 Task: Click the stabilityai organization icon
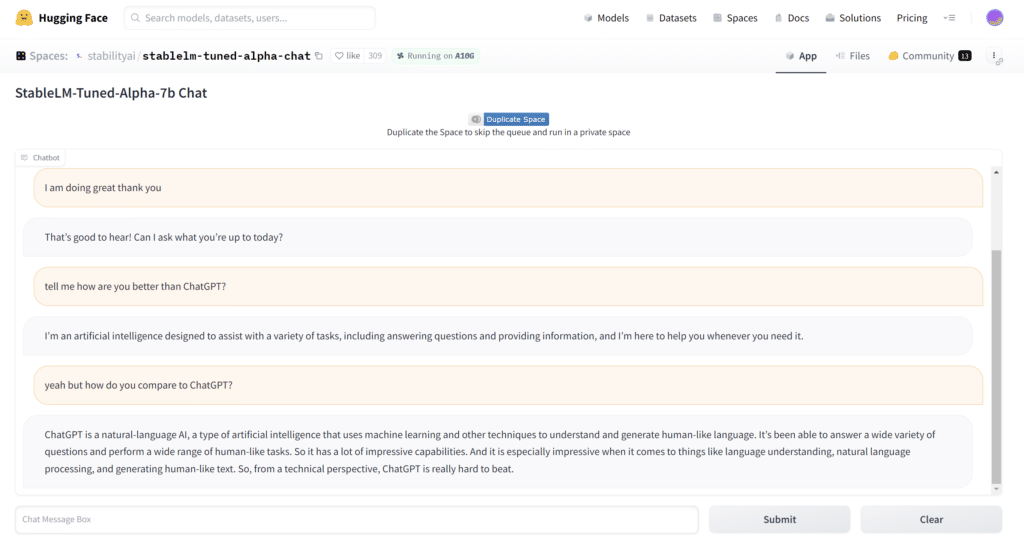[x=79, y=56]
